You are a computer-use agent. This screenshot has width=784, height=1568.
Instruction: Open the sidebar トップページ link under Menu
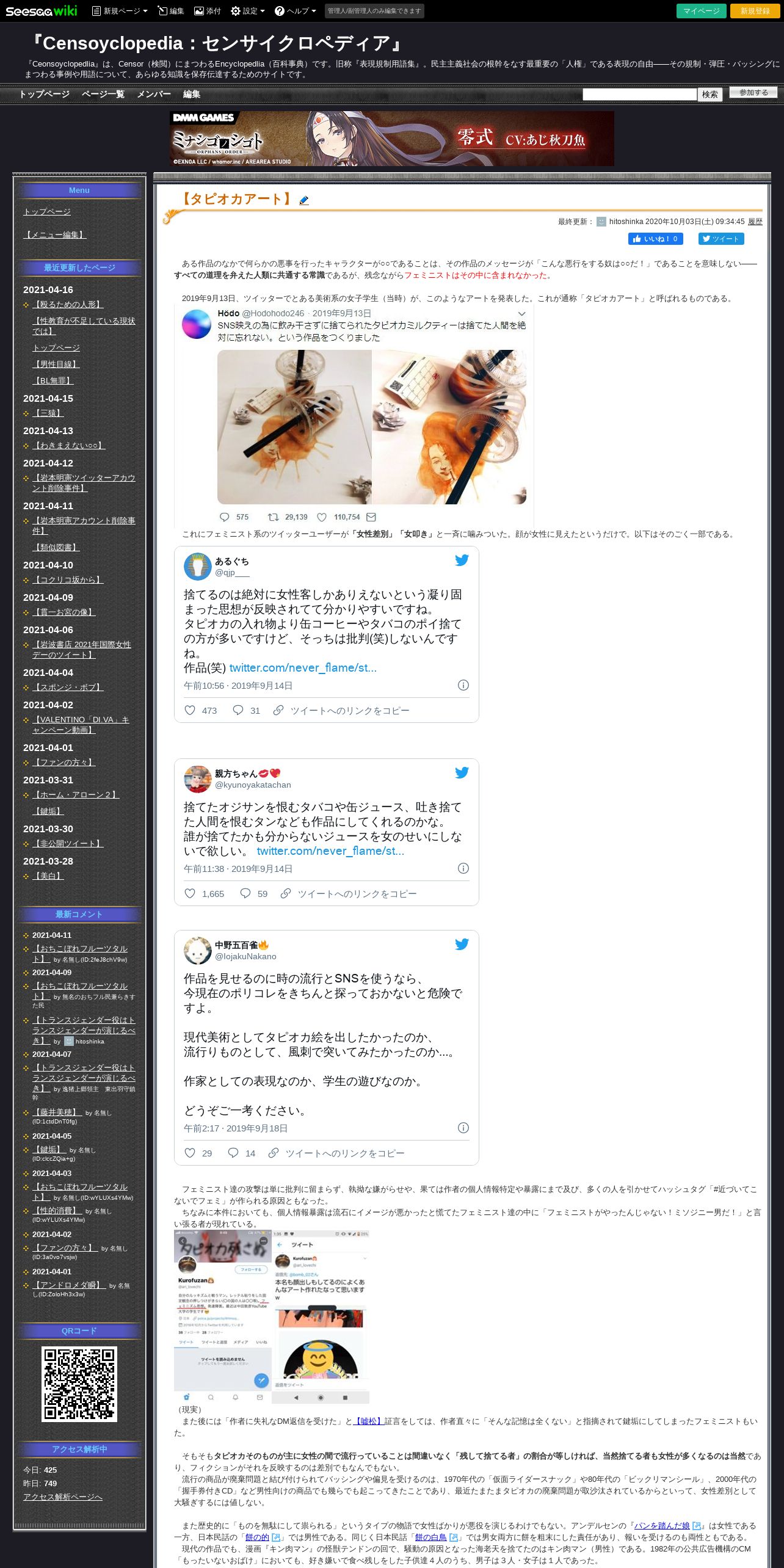click(x=47, y=211)
